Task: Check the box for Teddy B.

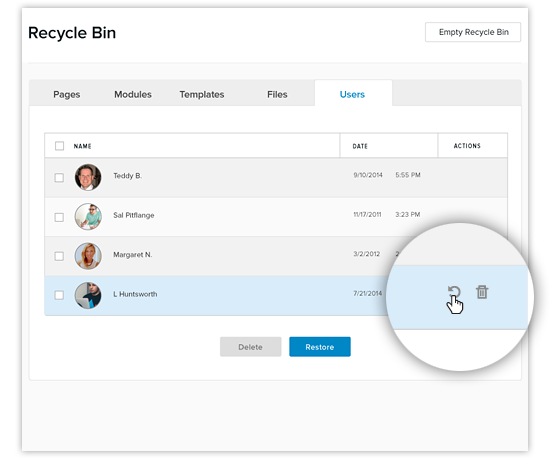Action: (59, 177)
